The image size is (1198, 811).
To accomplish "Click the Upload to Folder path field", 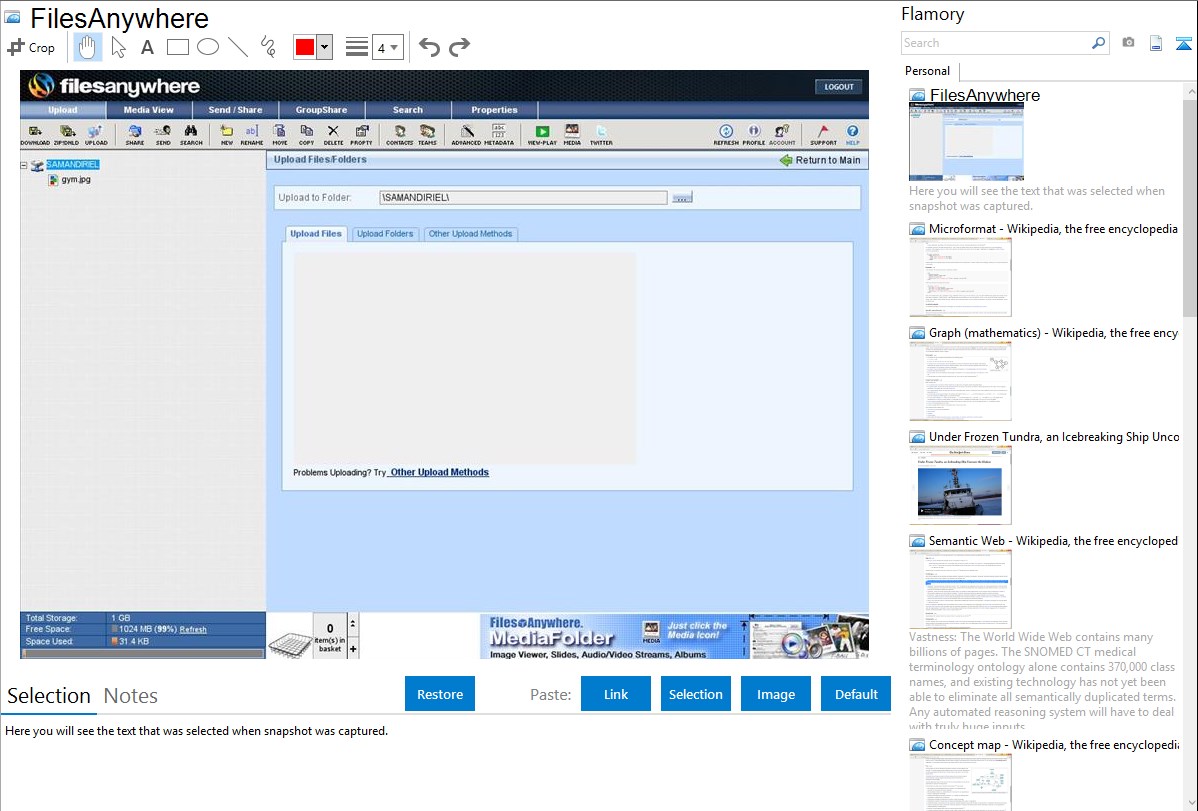I will pos(523,197).
